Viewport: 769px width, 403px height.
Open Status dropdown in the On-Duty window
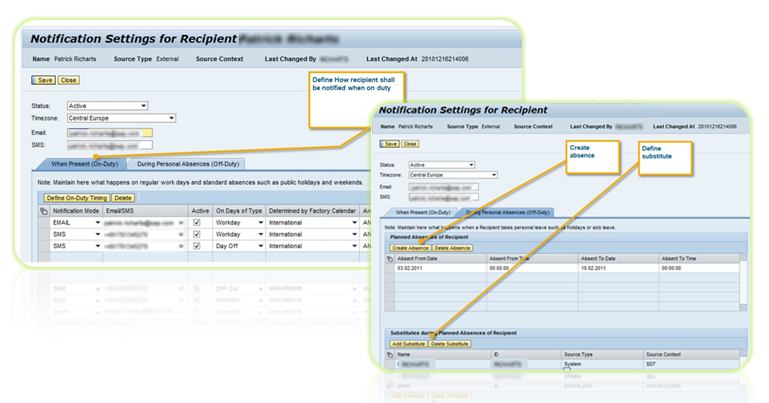[143, 106]
